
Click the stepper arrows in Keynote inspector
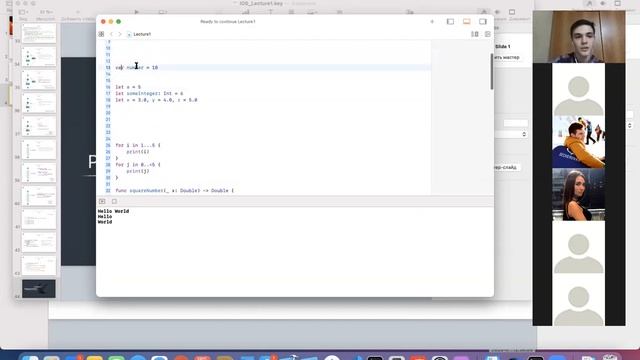524,134
